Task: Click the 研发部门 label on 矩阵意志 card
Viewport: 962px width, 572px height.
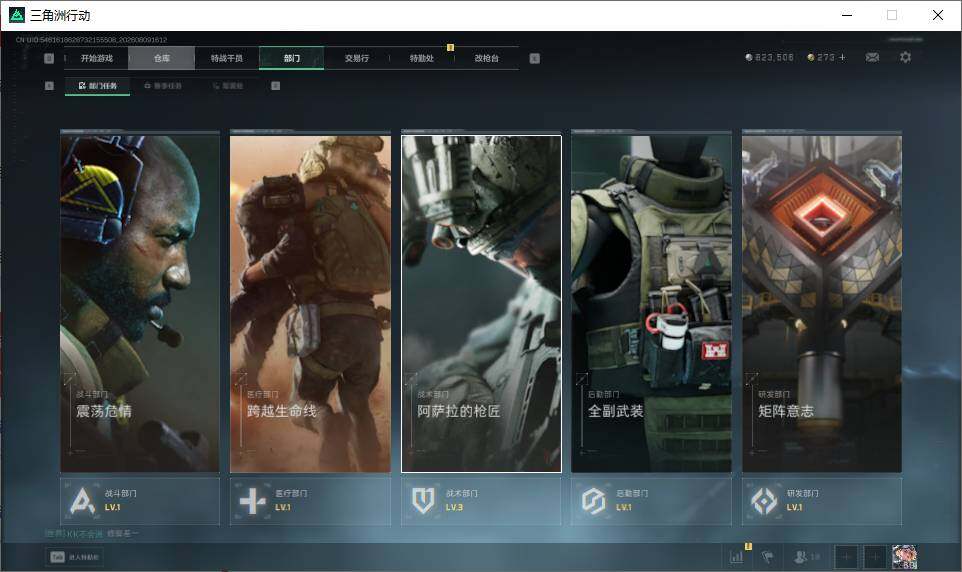Action: [x=774, y=394]
